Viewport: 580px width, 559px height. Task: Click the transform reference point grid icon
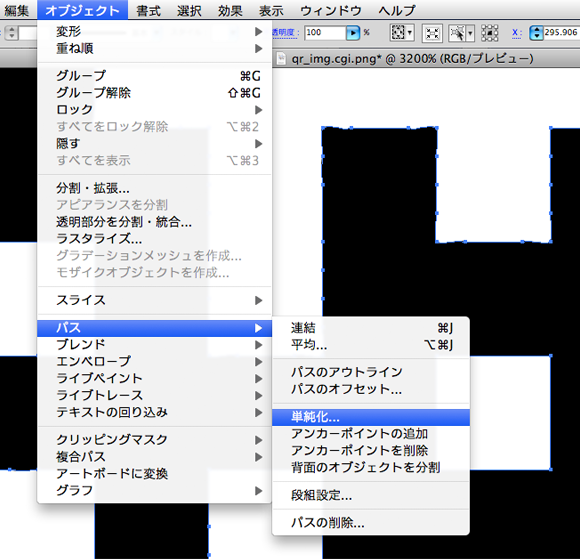coord(489,33)
